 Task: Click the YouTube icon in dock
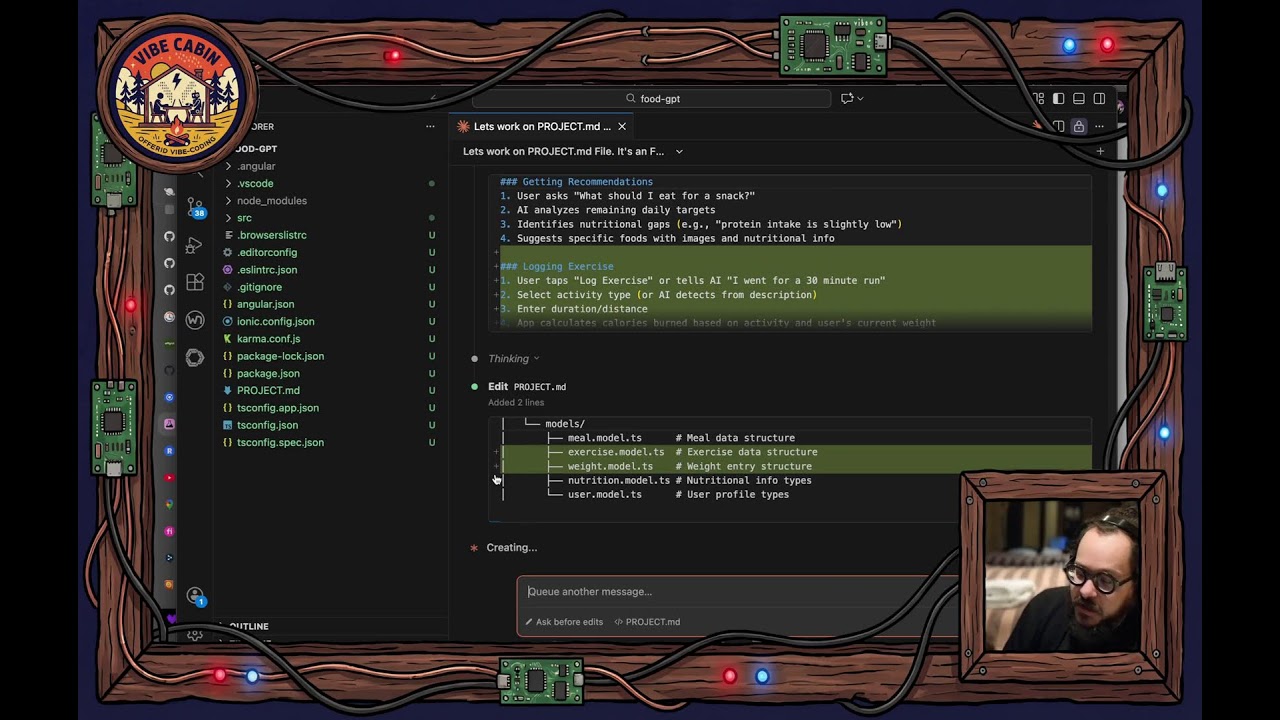point(169,477)
